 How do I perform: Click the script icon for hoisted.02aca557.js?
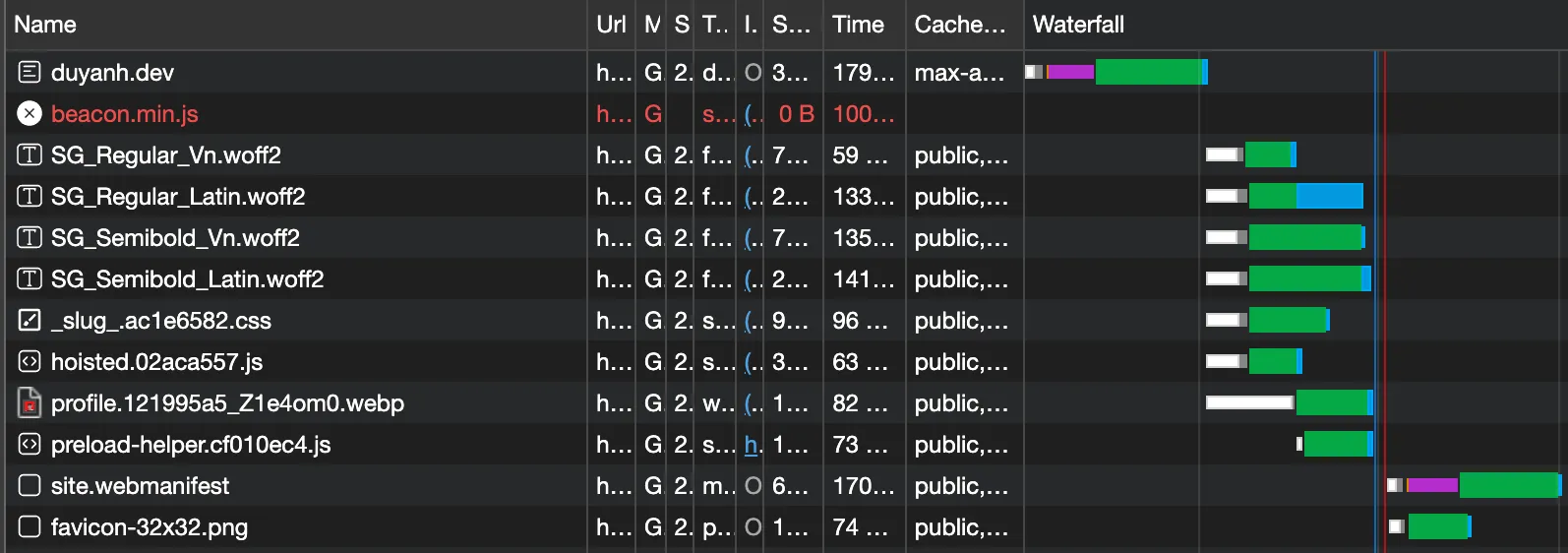tap(30, 362)
